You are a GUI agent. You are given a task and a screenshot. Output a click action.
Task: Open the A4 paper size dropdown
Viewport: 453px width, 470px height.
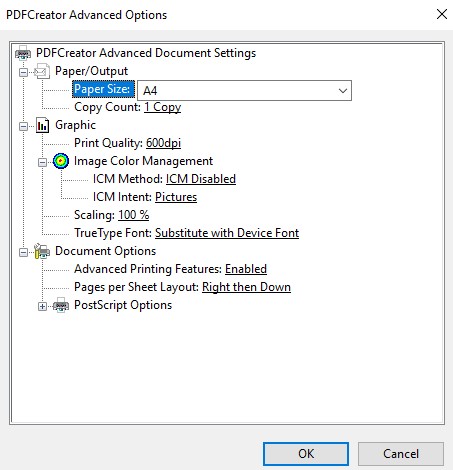point(244,90)
